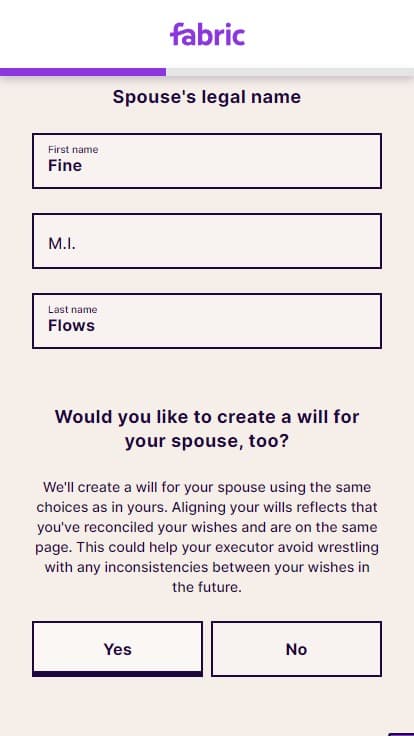The height and width of the screenshot is (736, 414).
Task: Choose No for creating a spouse will
Action: tap(296, 649)
